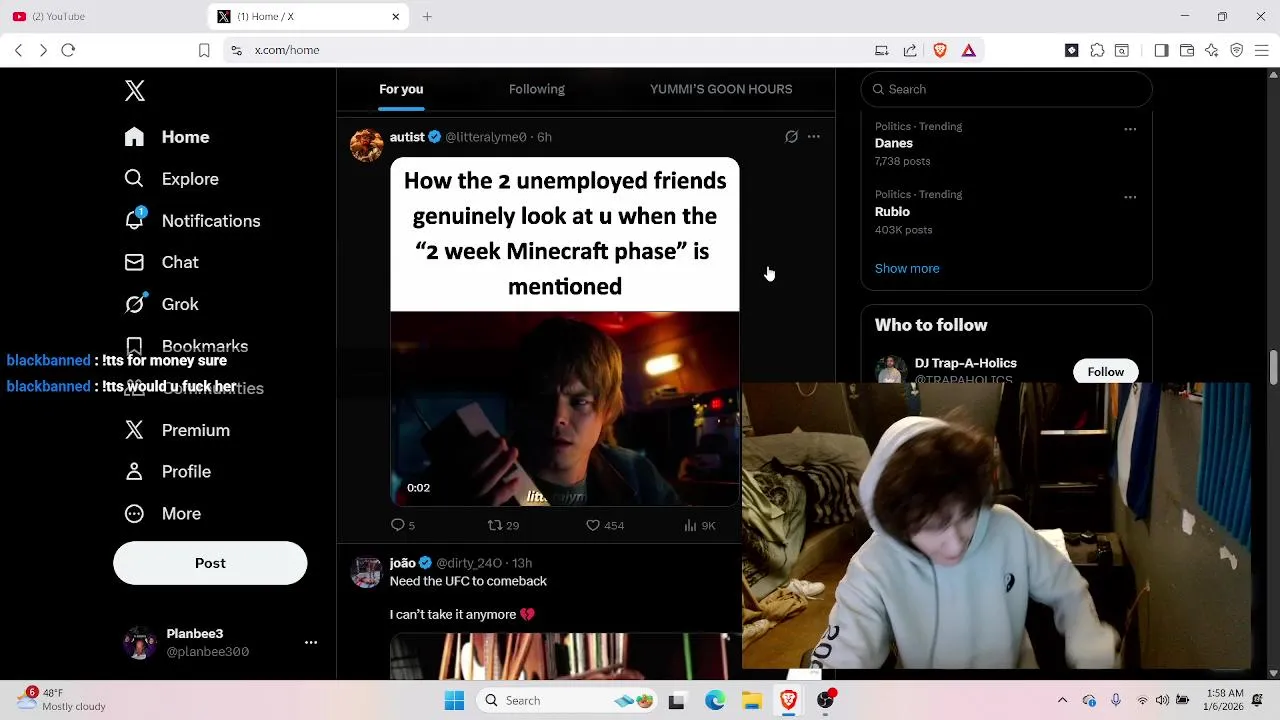Open Chat from the sidebar

click(161, 262)
